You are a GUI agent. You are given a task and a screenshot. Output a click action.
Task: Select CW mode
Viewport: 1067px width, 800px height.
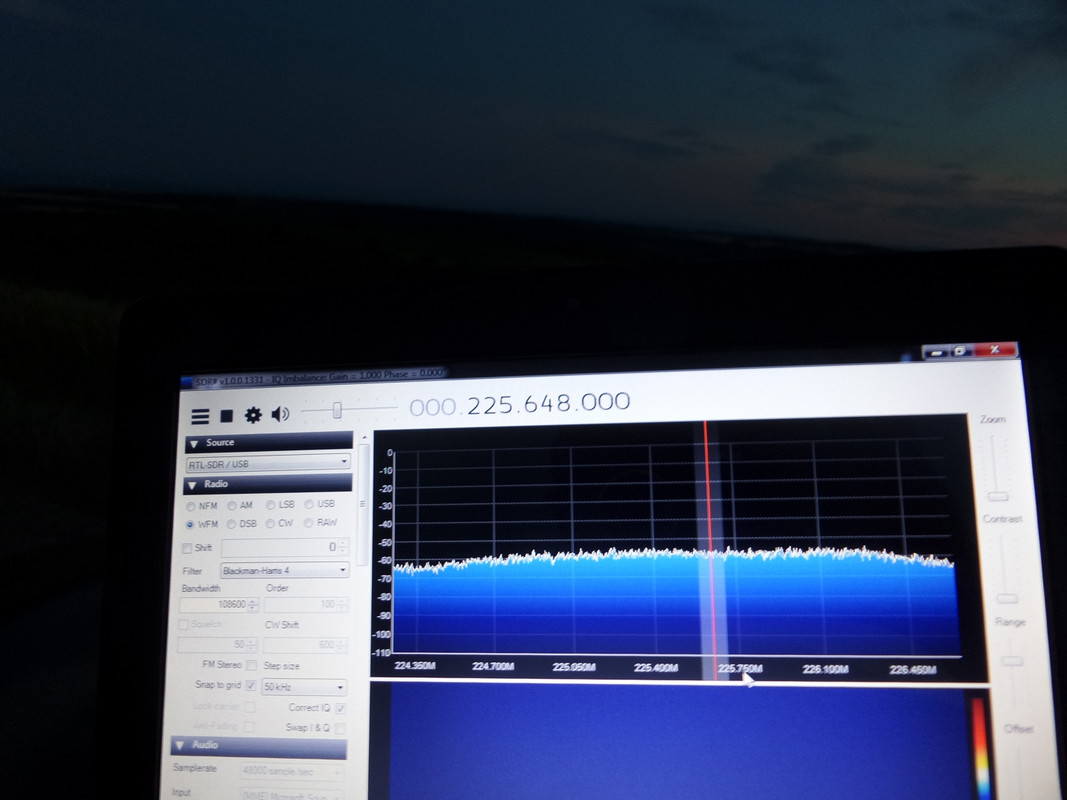[x=270, y=523]
